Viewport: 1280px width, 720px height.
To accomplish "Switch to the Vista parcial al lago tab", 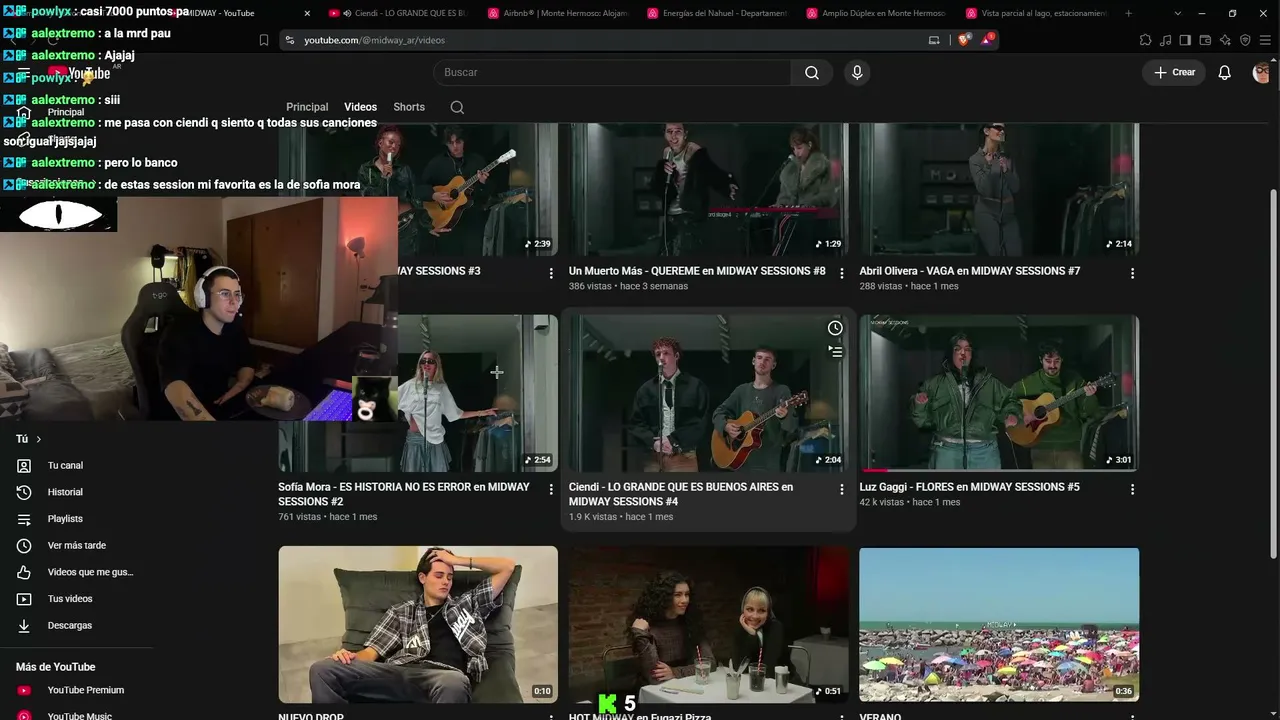I will pyautogui.click(x=1037, y=13).
